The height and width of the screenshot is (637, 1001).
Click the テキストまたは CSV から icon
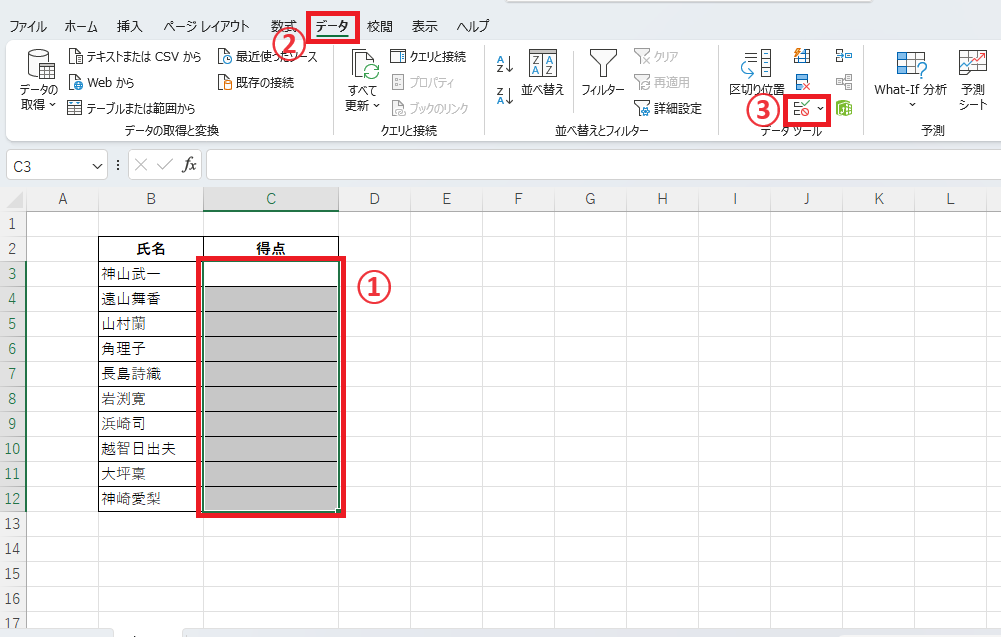(75, 57)
